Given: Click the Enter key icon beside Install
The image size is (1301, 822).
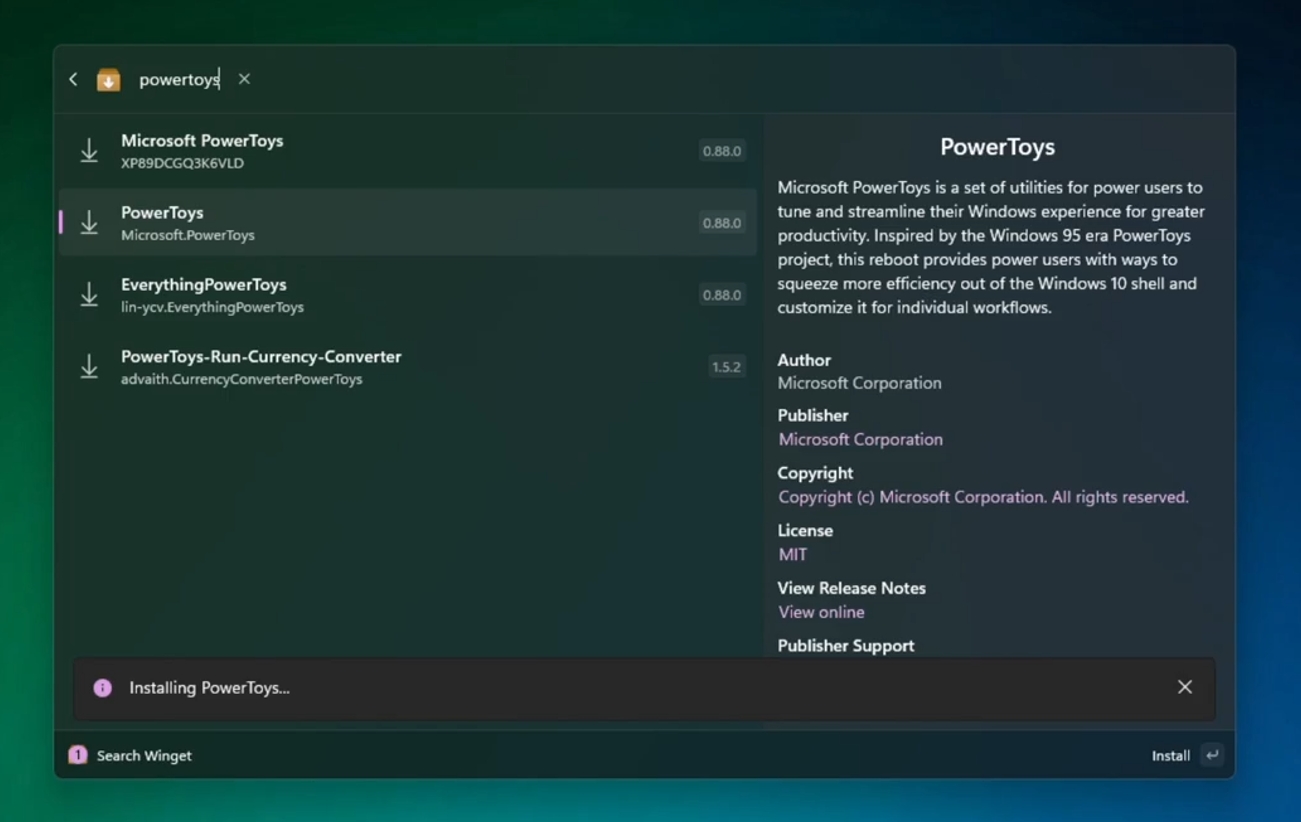Looking at the screenshot, I should 1212,755.
